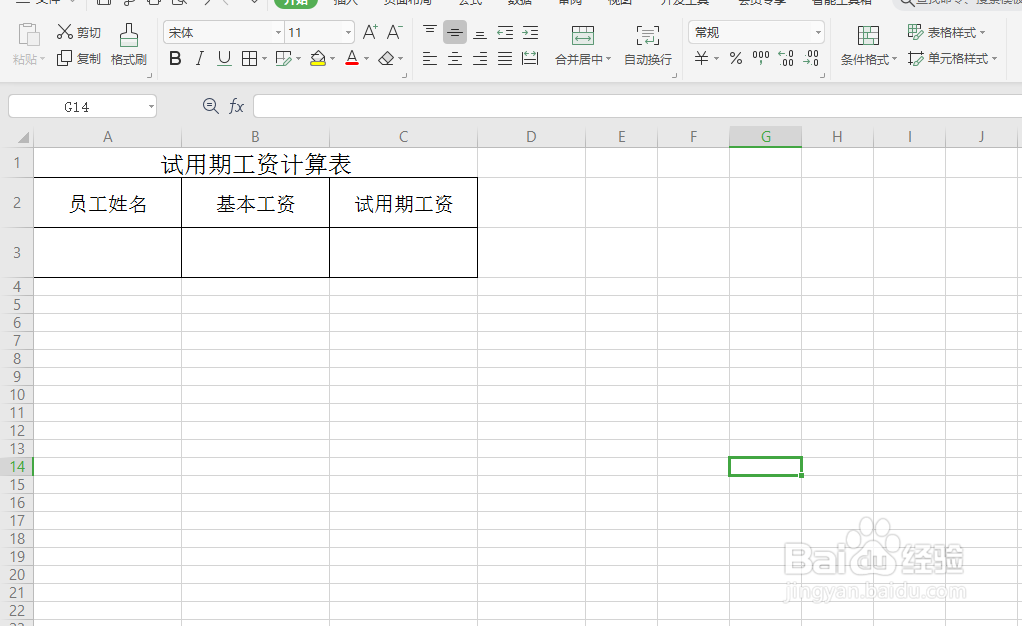Screen dimensions: 1022x626
Task: Decrease indent of cell text
Action: pyautogui.click(x=505, y=32)
